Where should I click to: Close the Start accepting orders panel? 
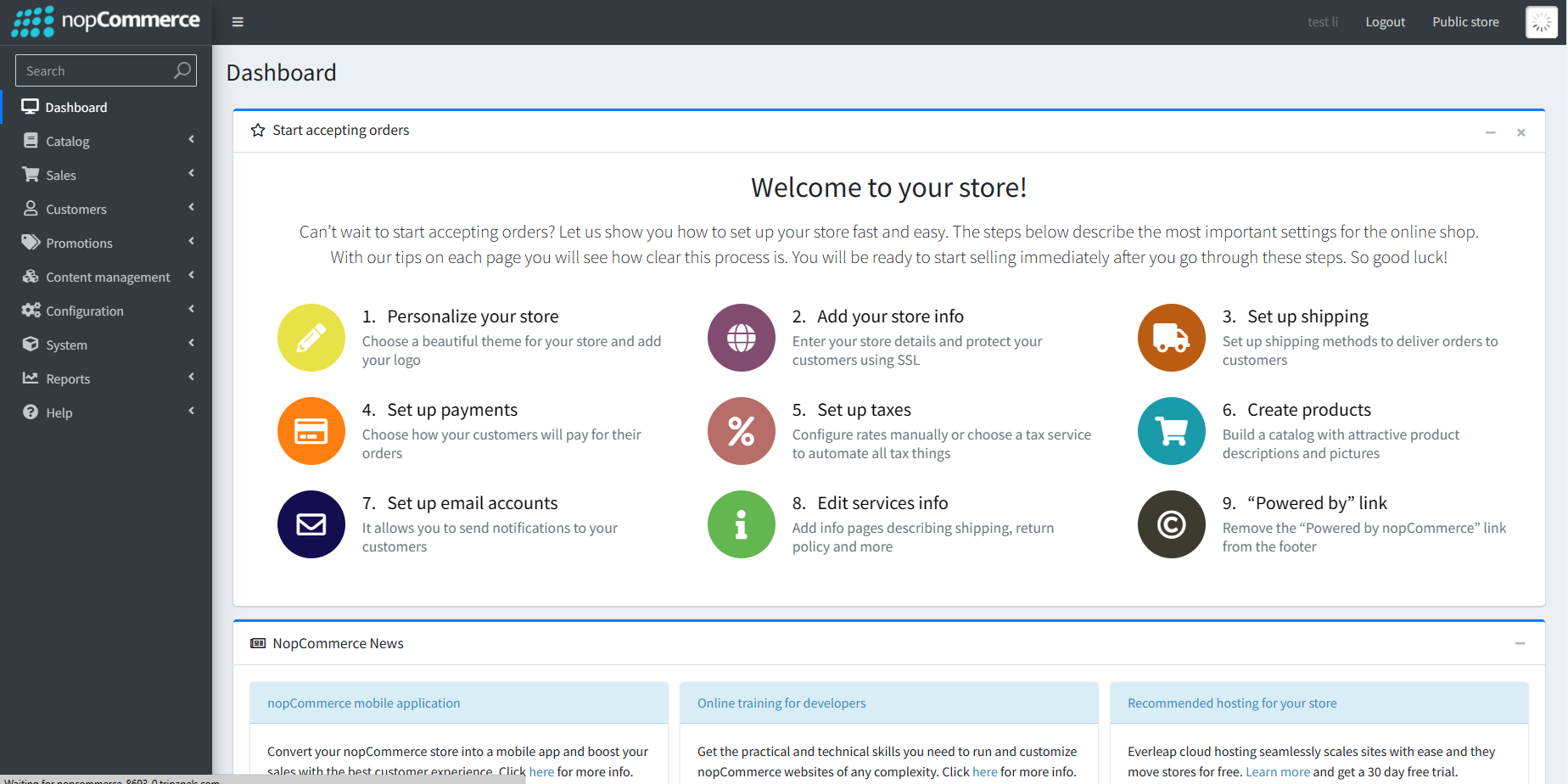1521,132
